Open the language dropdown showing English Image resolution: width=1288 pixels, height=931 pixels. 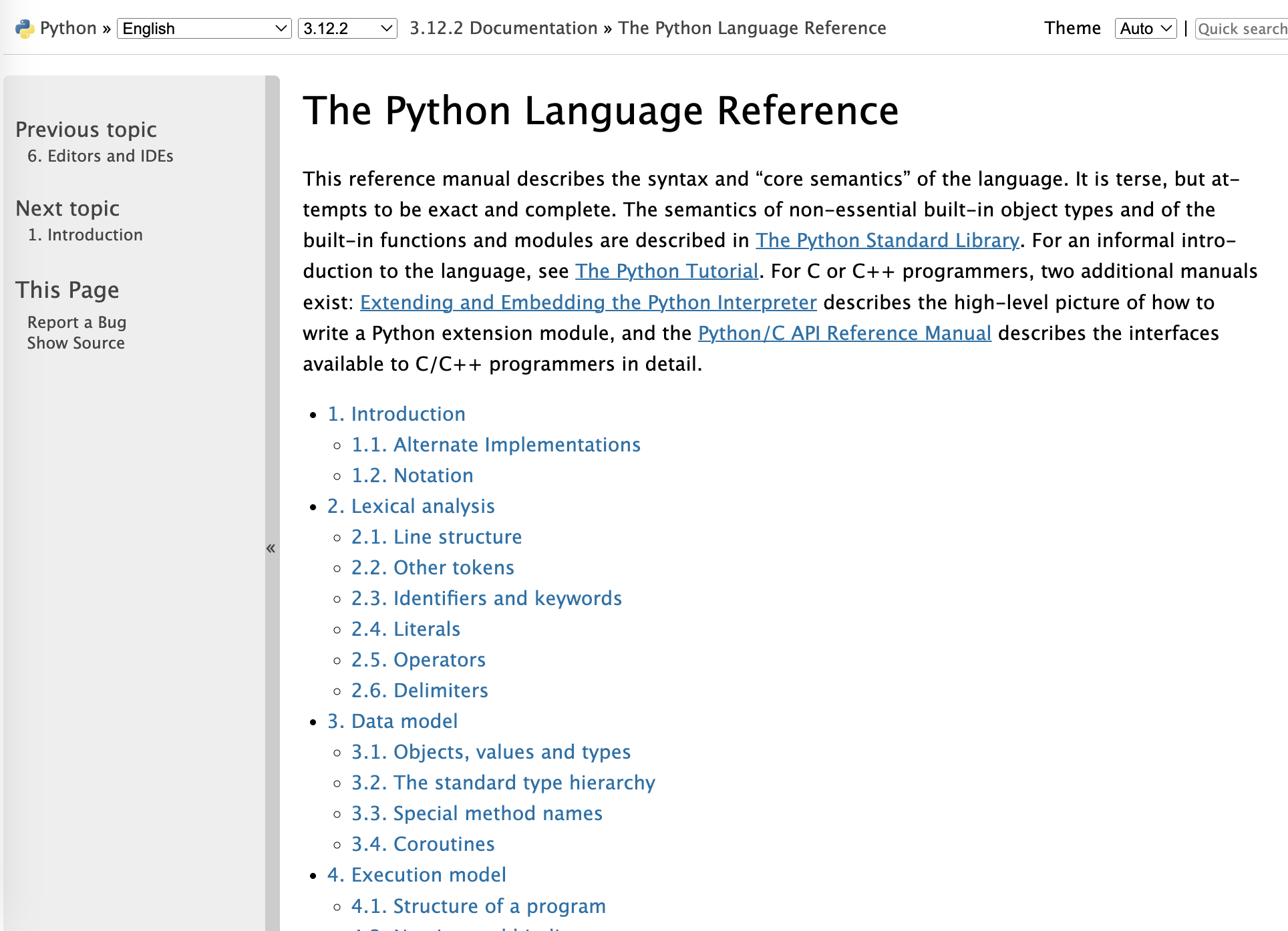click(204, 29)
